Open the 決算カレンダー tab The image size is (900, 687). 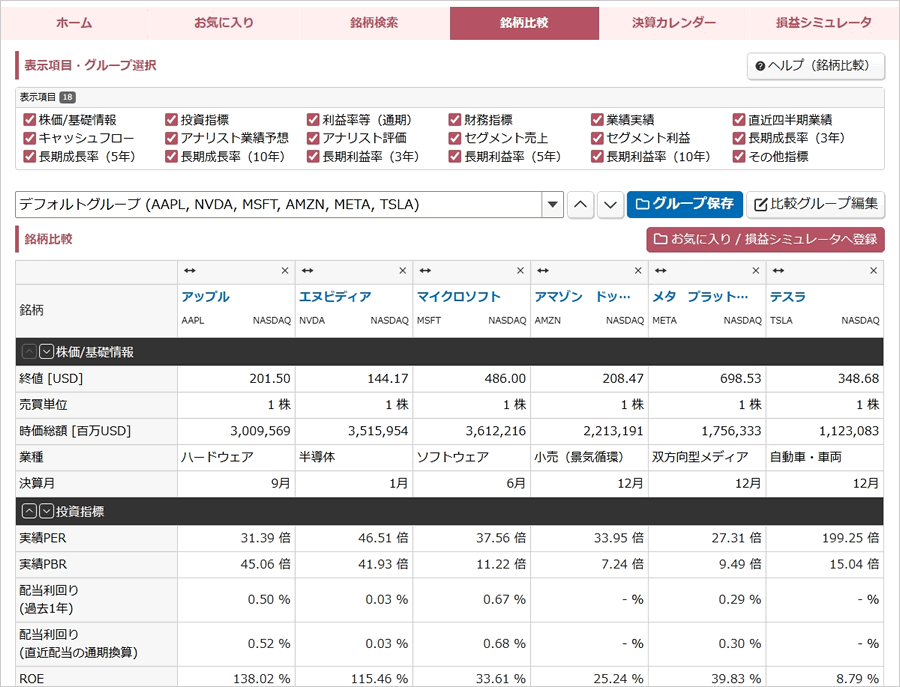point(674,23)
